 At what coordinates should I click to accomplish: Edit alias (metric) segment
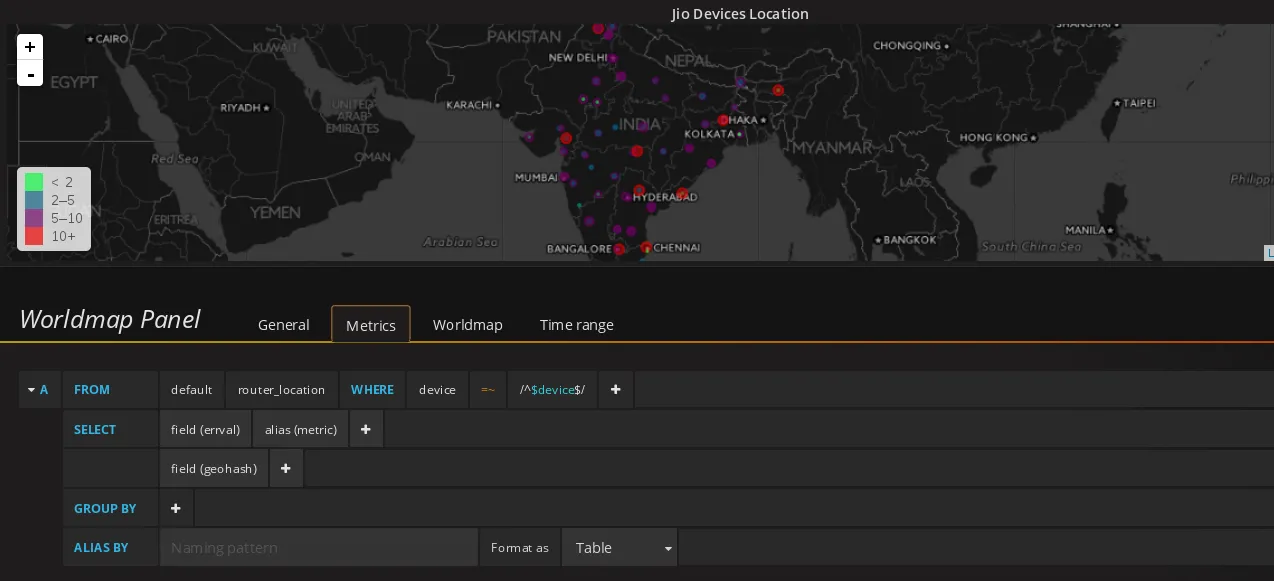tap(300, 429)
